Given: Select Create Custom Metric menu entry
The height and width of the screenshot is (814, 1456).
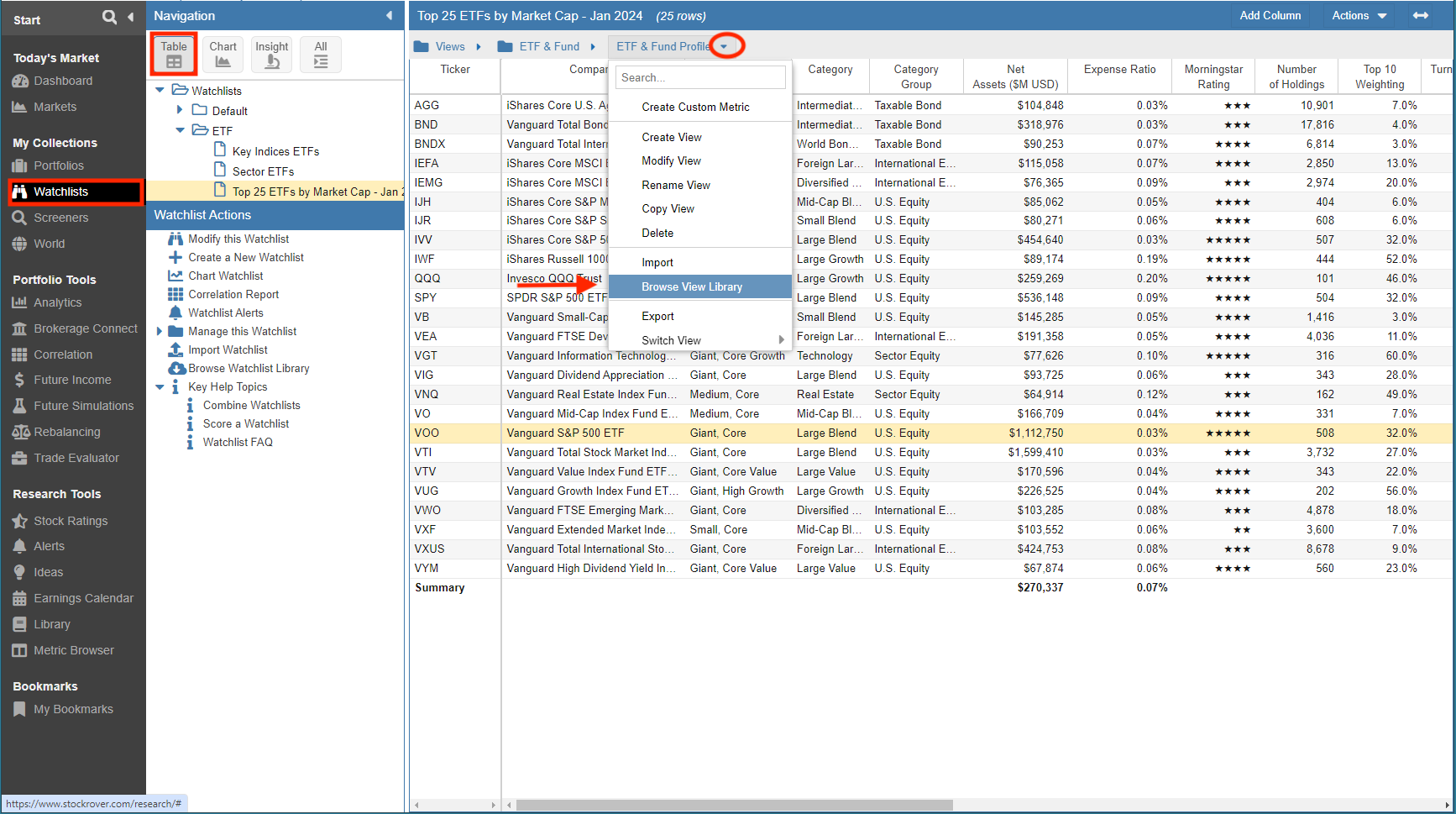Looking at the screenshot, I should [x=695, y=107].
